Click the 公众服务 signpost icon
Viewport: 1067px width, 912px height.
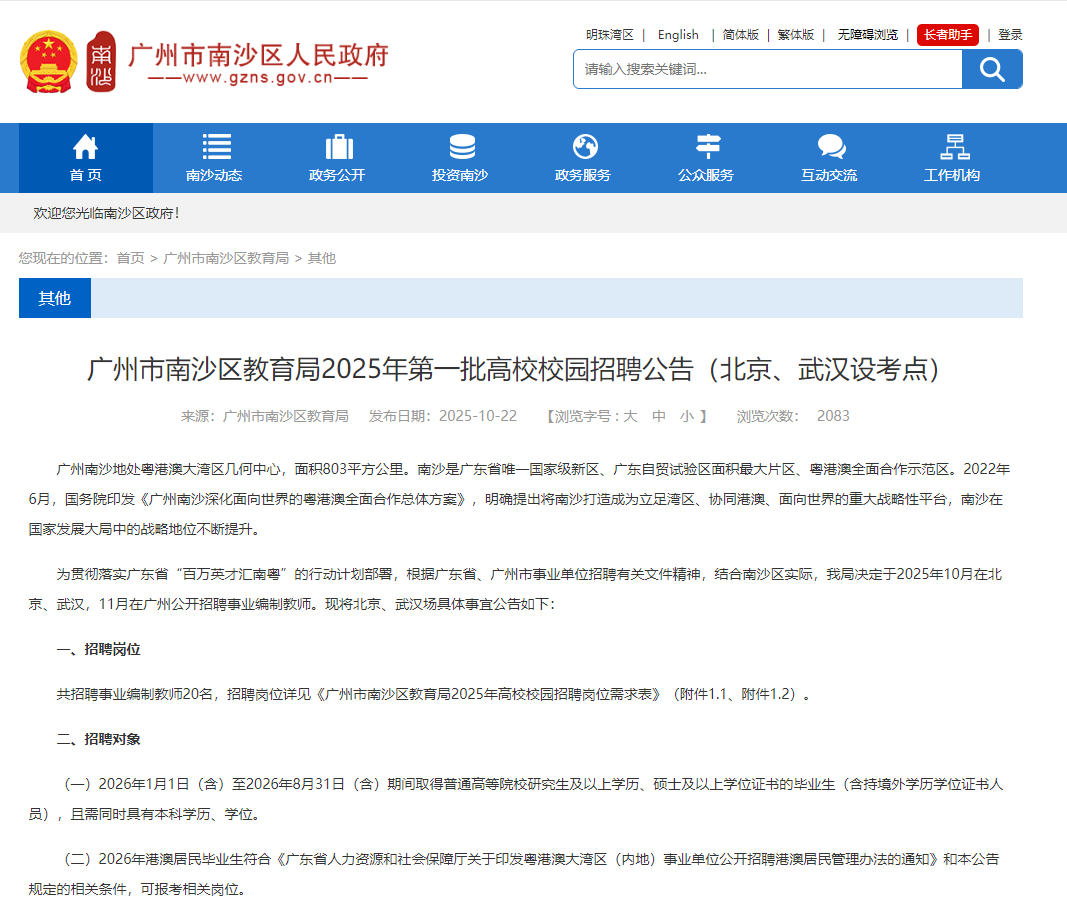pyautogui.click(x=708, y=147)
